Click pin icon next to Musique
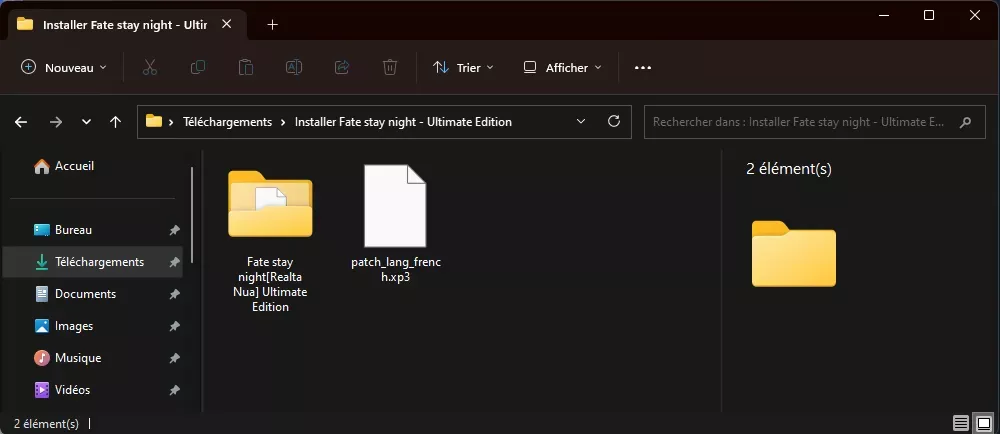This screenshot has width=1000, height=434. tap(174, 358)
